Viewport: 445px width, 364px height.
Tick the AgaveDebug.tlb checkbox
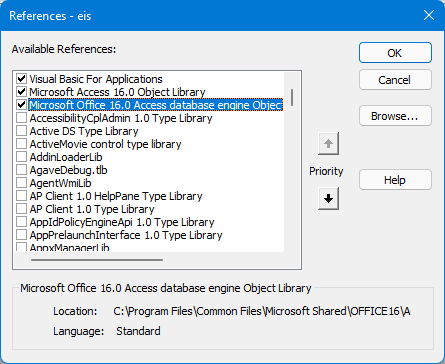[22, 170]
